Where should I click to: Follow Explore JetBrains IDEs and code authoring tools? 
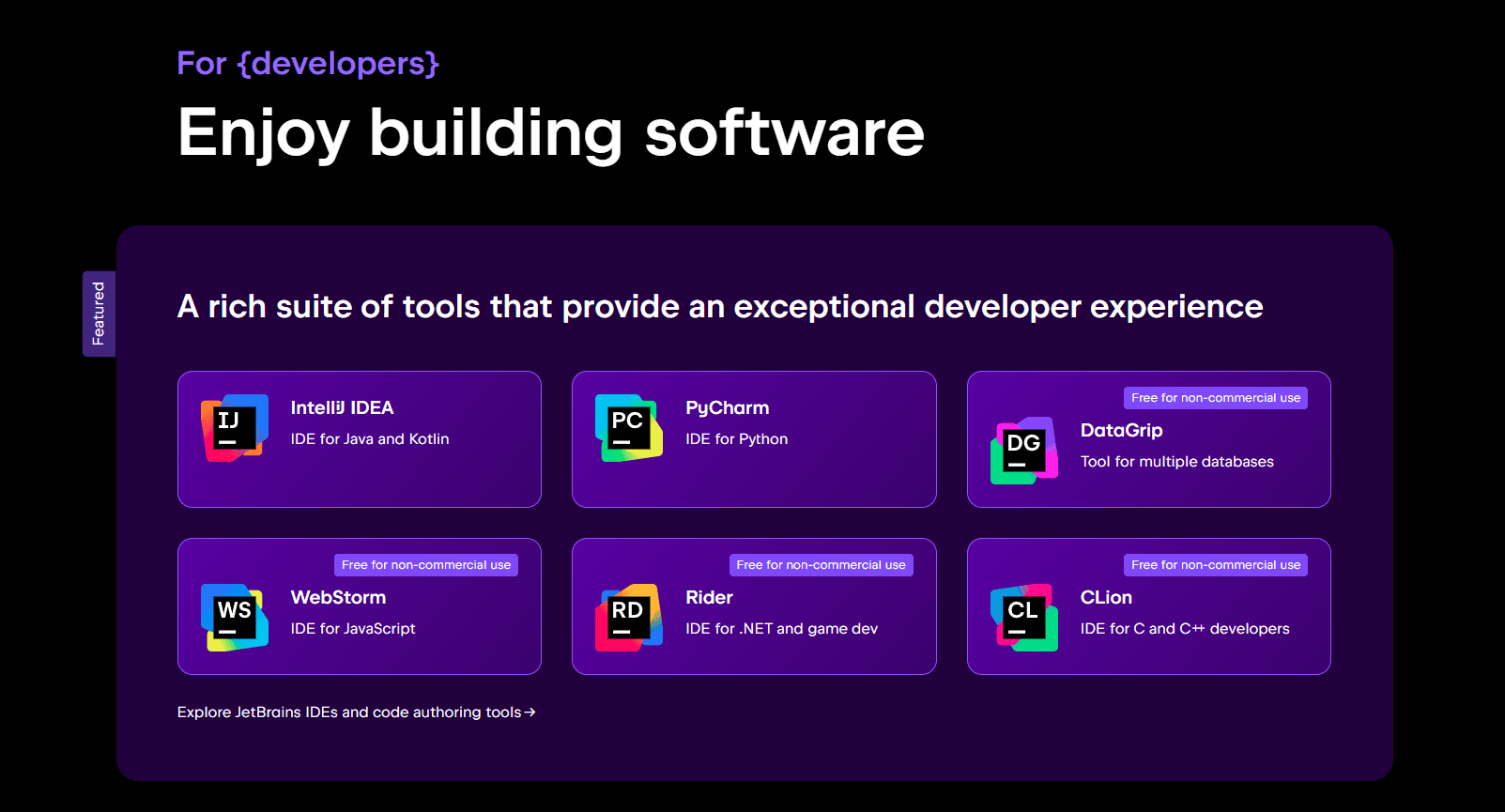click(x=356, y=712)
